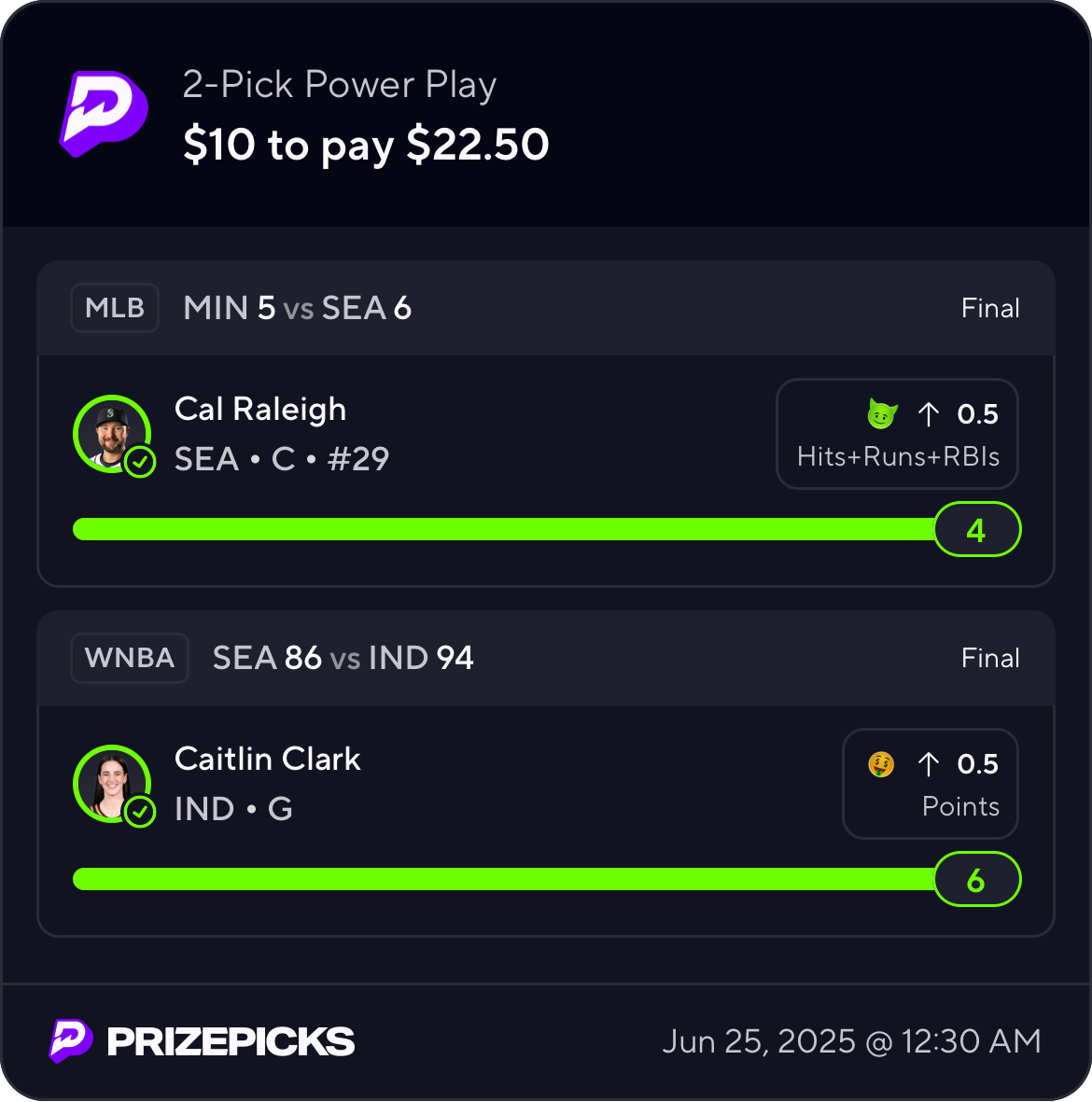Click the result value 6 pill
The height and width of the screenshot is (1102, 1092).
pyautogui.click(x=977, y=879)
